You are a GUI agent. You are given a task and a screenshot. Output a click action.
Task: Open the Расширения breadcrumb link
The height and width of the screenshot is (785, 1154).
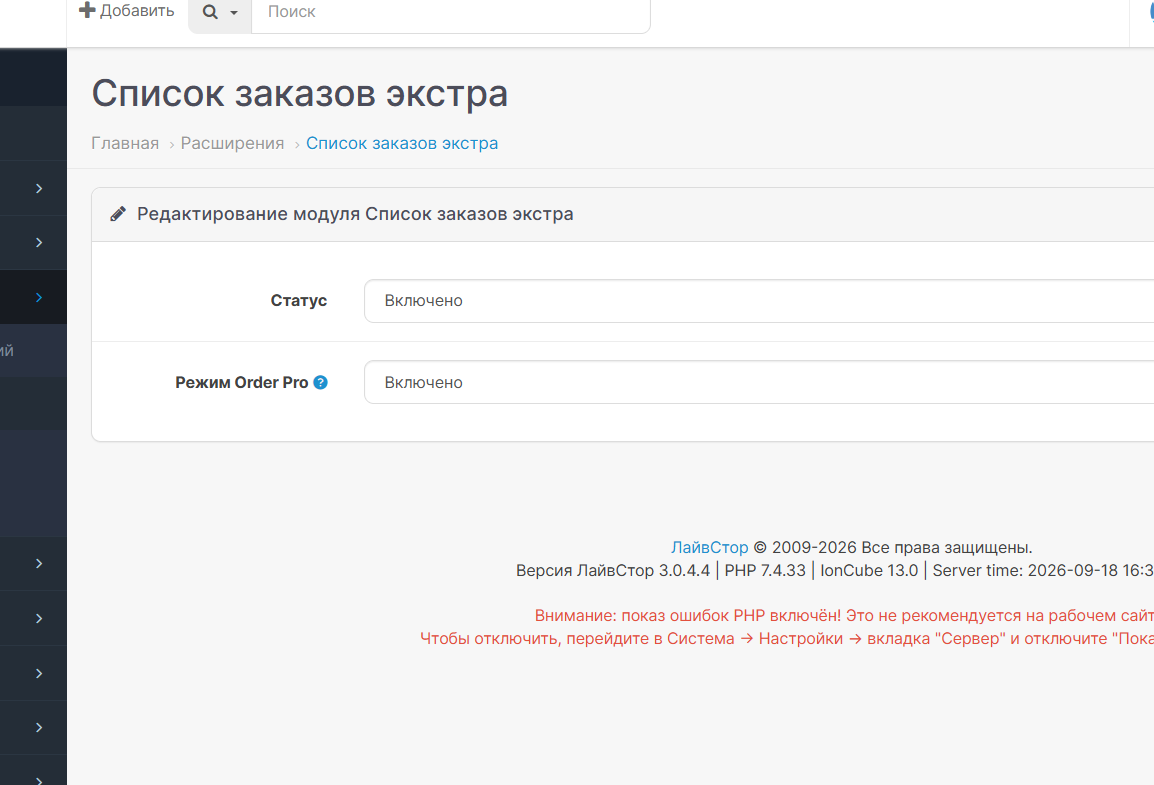(233, 143)
